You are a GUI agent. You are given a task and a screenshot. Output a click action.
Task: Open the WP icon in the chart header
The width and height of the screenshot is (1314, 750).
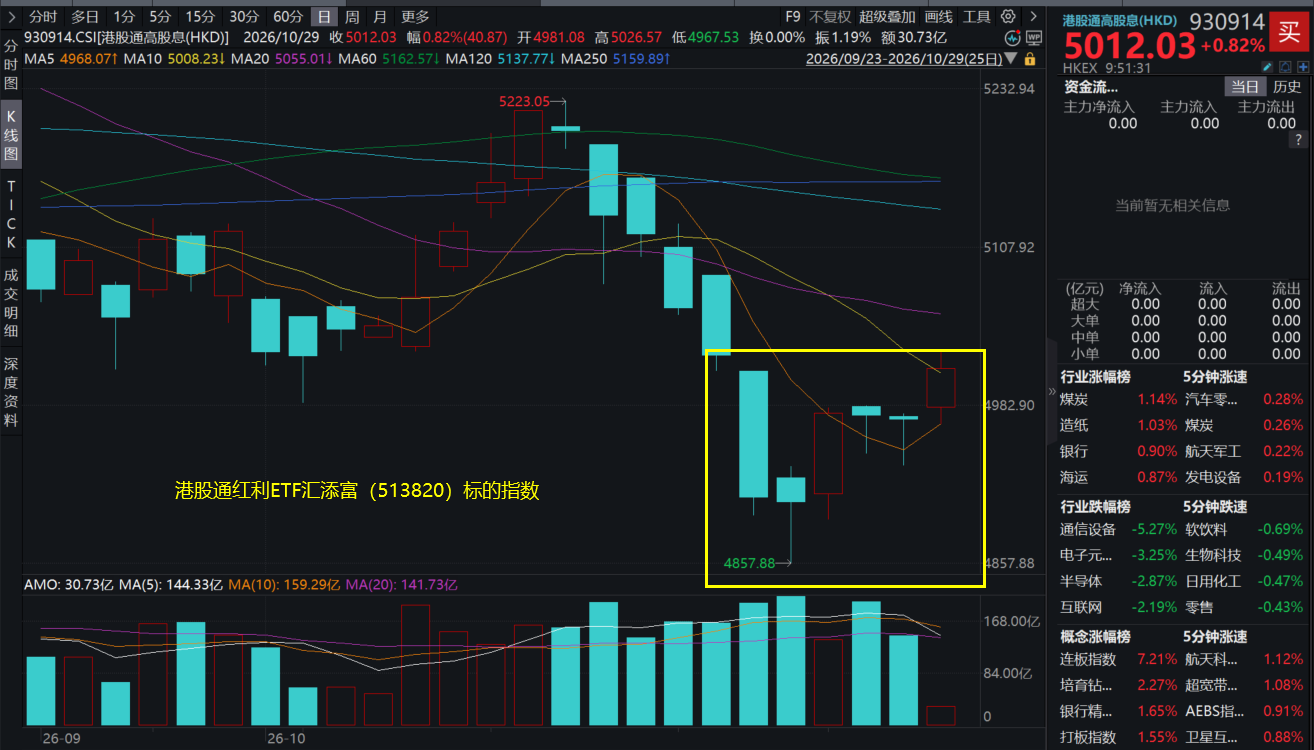[x=1033, y=38]
